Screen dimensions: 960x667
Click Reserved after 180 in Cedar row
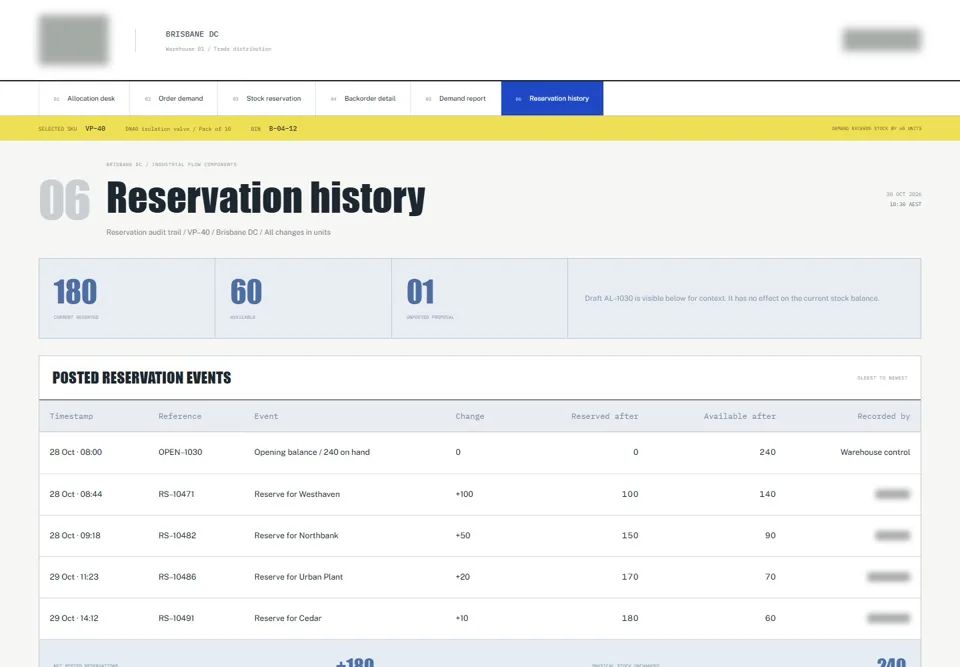(x=630, y=618)
